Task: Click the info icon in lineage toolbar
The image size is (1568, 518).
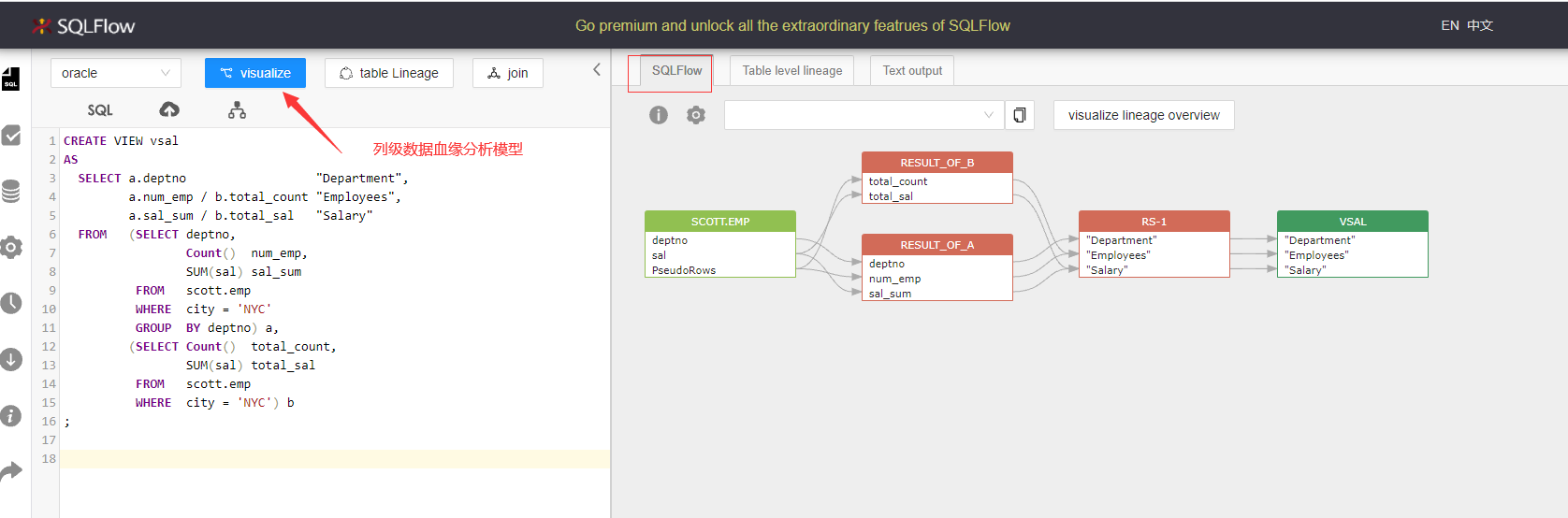Action: click(659, 115)
